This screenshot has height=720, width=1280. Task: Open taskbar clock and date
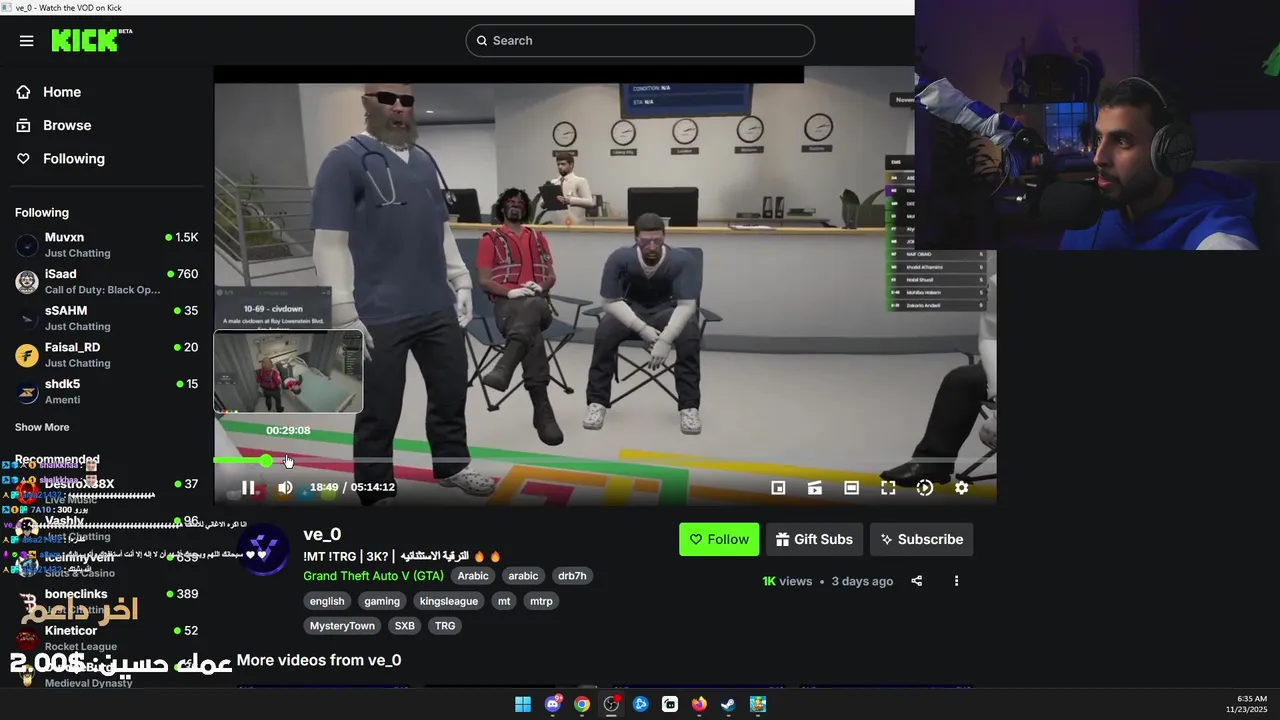(x=1247, y=704)
